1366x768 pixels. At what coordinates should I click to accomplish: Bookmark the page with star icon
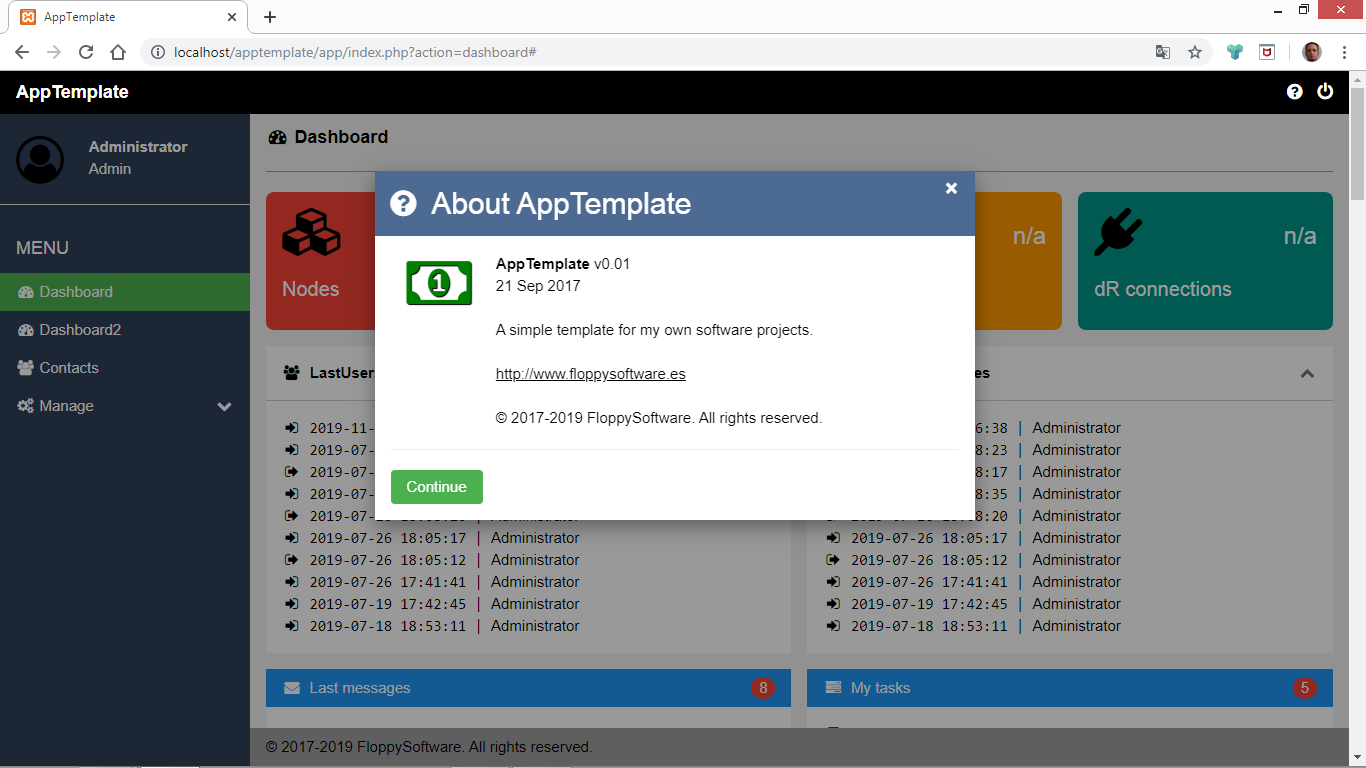(x=1194, y=52)
